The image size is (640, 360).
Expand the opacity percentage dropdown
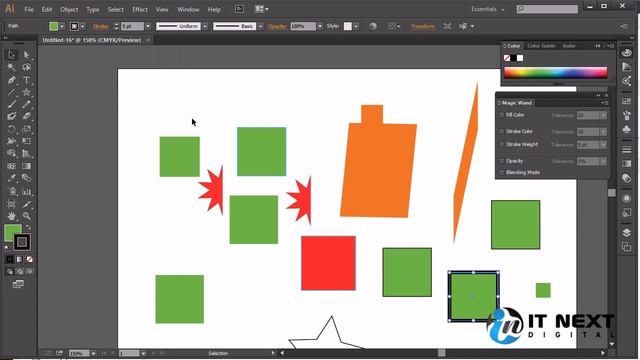320,26
